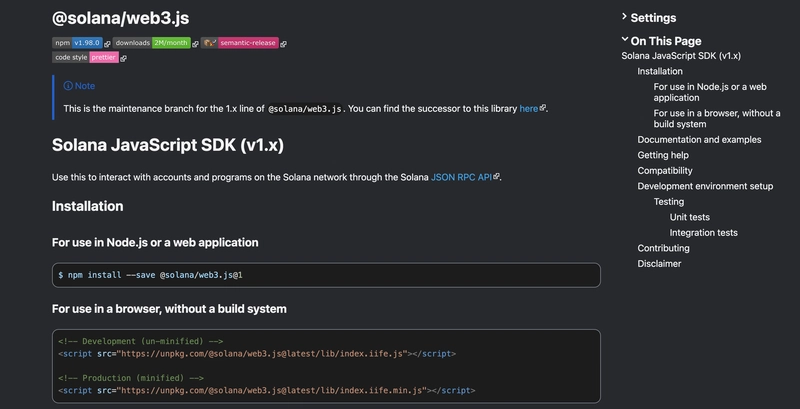Collapse the On This Page section

click(661, 41)
